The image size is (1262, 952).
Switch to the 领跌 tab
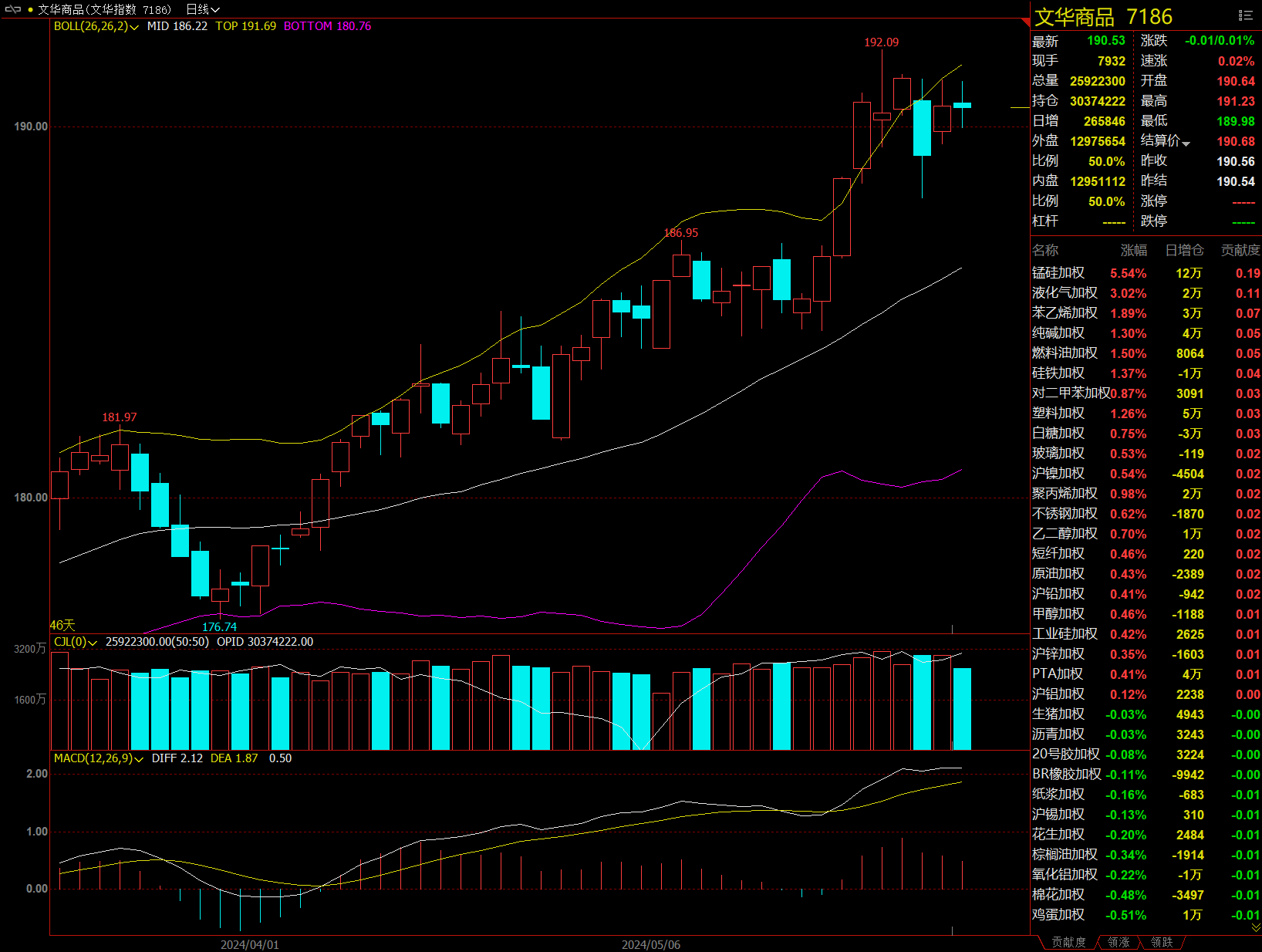[x=1162, y=943]
